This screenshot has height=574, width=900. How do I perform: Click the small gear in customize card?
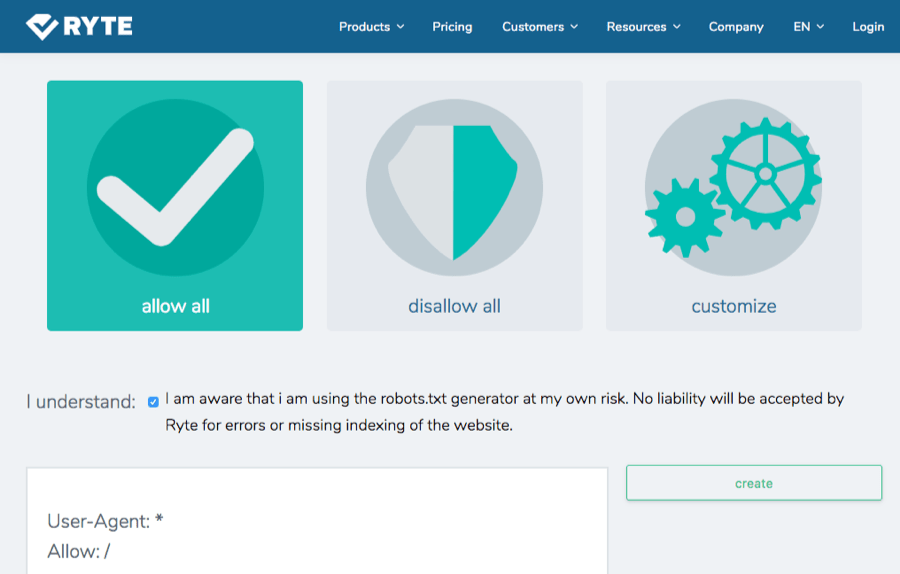tap(684, 217)
